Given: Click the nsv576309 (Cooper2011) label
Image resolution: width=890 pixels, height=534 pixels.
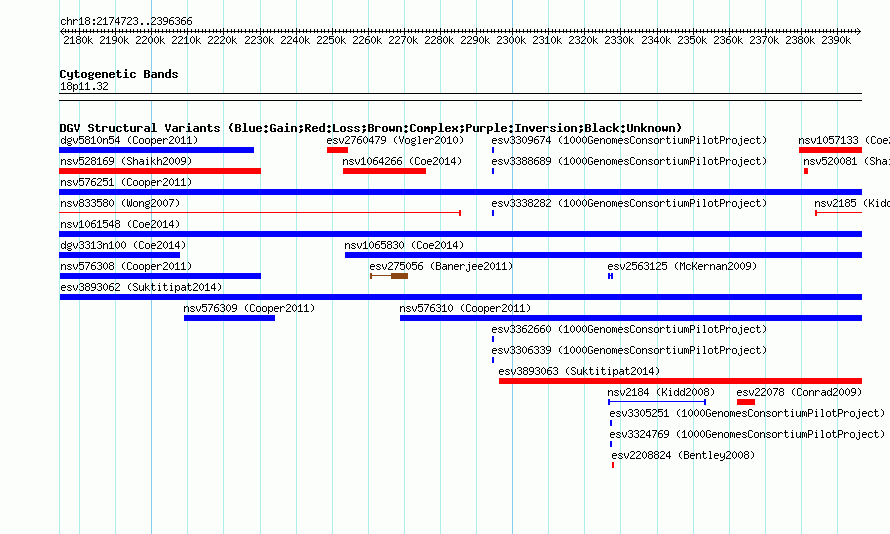Looking at the screenshot, I should click(x=249, y=308).
